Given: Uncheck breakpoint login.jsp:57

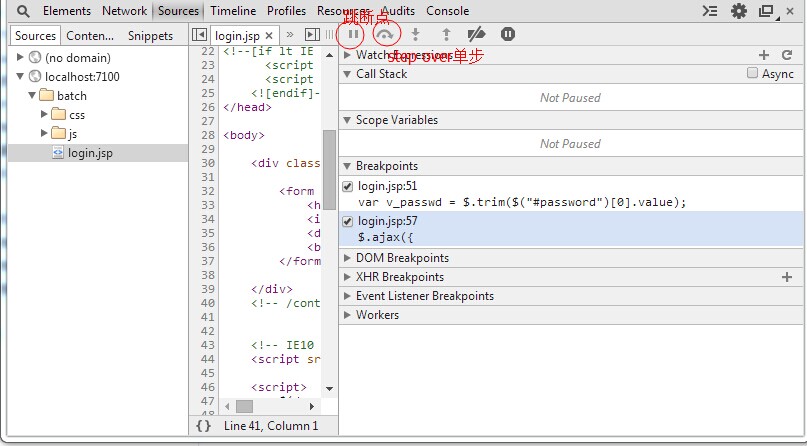Looking at the screenshot, I should pos(347,222).
